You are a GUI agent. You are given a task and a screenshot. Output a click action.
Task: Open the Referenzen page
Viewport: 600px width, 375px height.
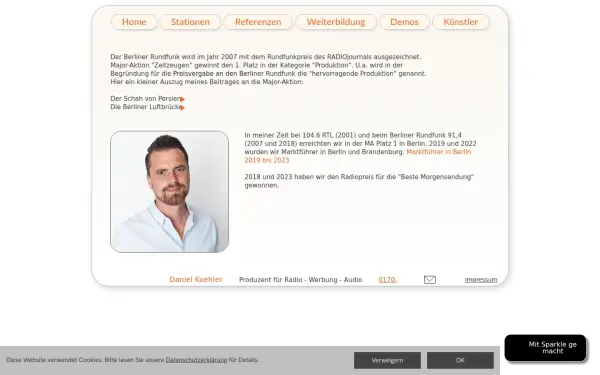[x=258, y=22]
